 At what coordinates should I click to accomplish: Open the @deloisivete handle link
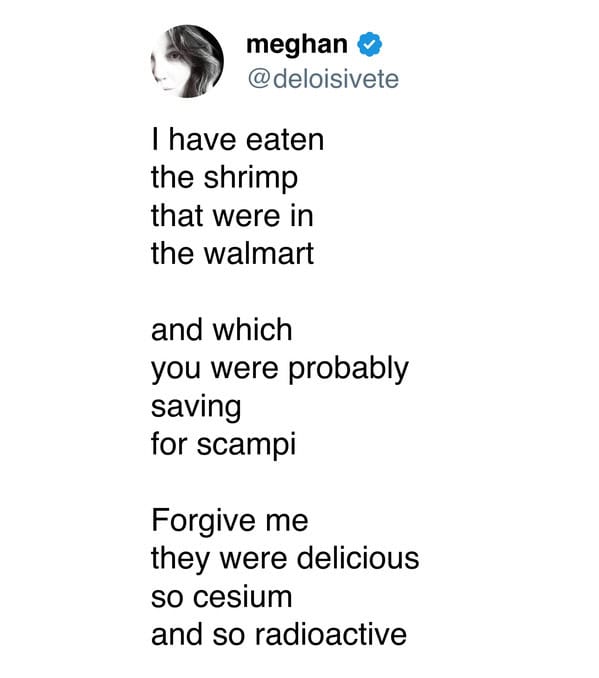(x=323, y=79)
